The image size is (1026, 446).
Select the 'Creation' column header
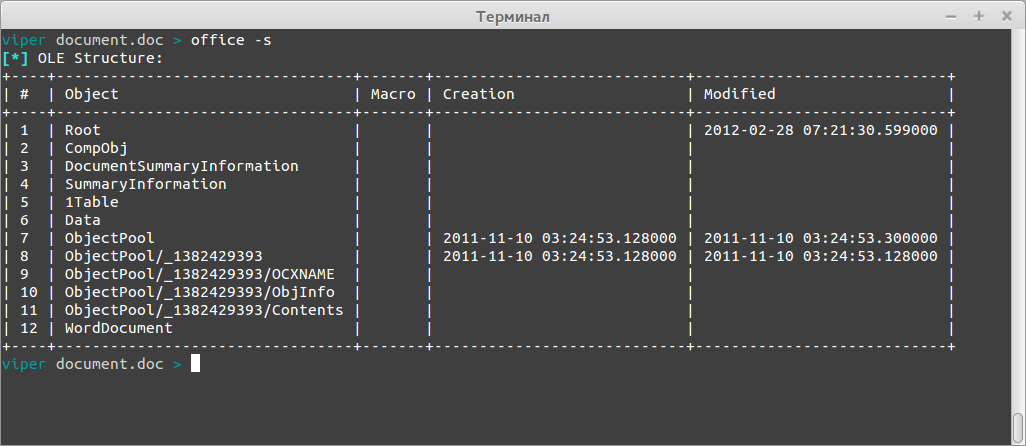tap(479, 94)
